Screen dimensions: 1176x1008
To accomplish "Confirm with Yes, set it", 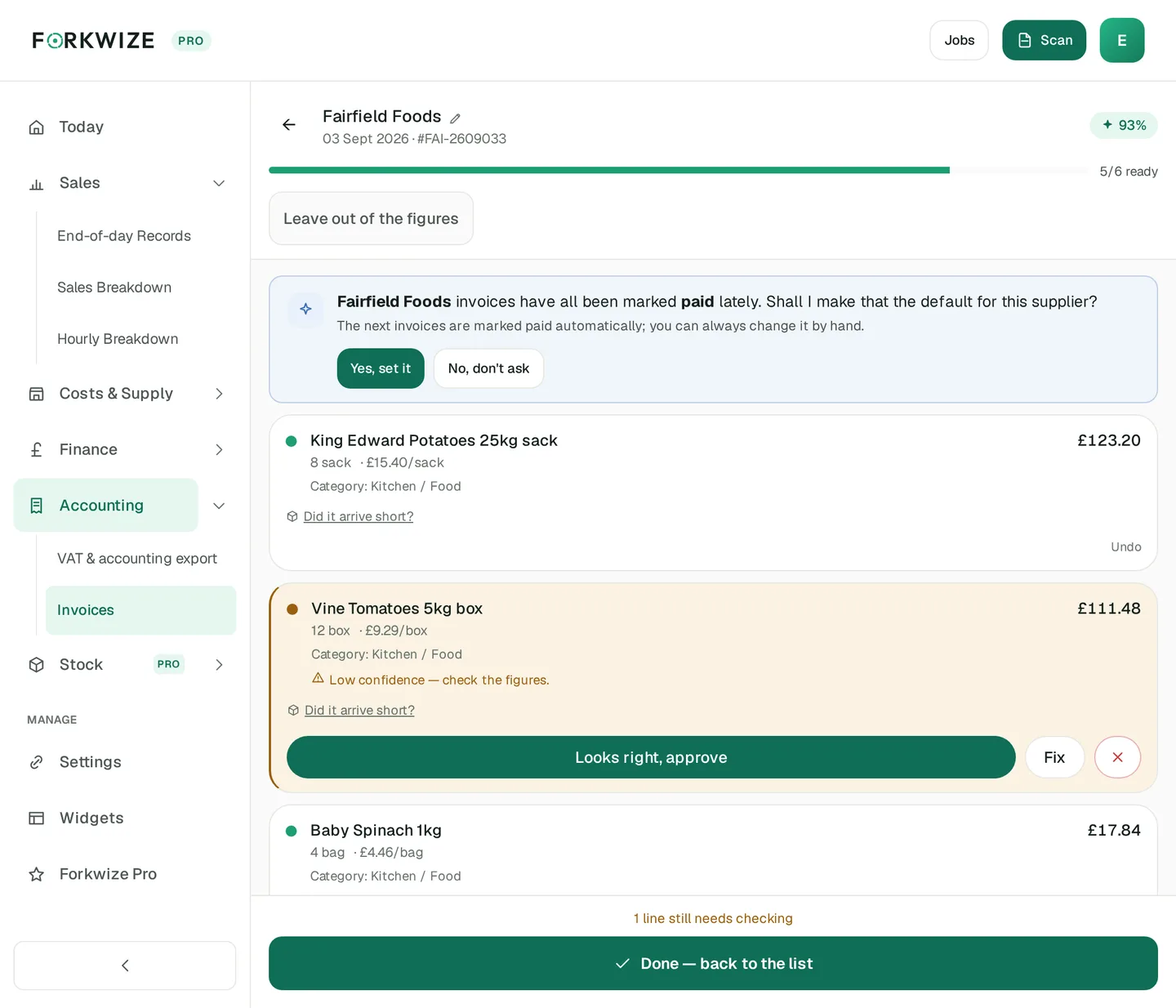I will [381, 368].
